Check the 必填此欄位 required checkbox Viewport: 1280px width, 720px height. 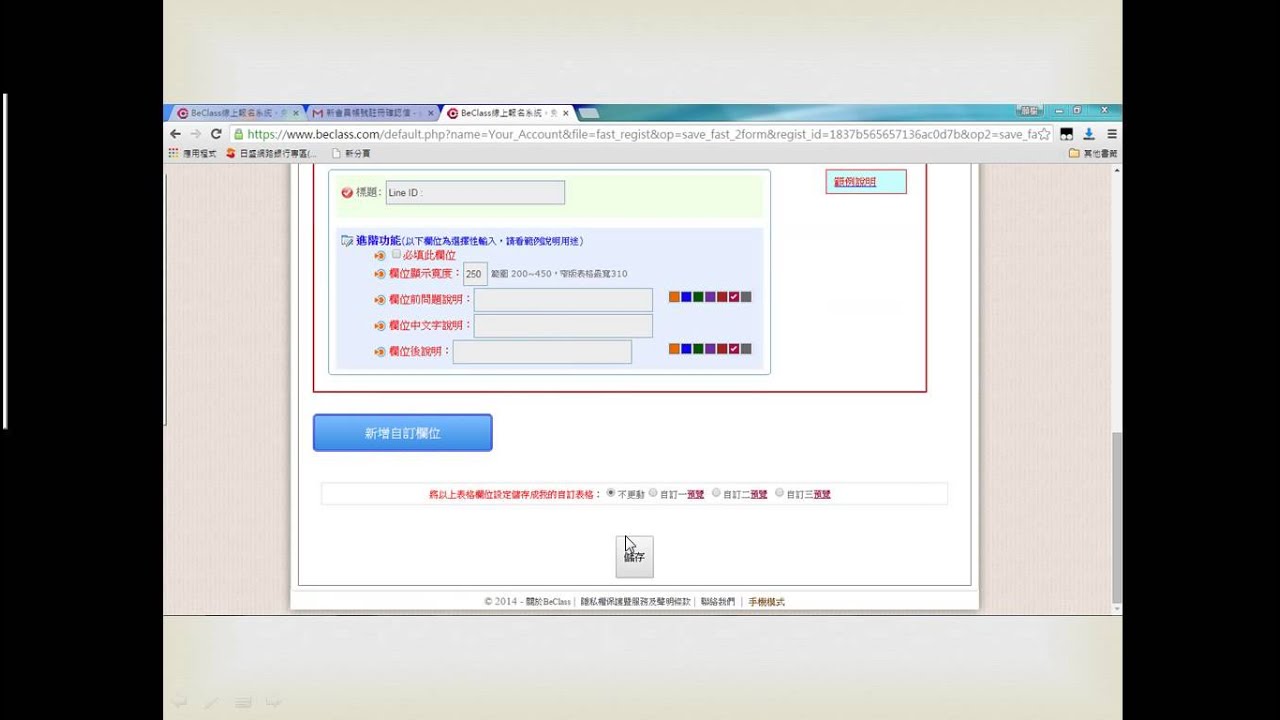click(x=396, y=254)
